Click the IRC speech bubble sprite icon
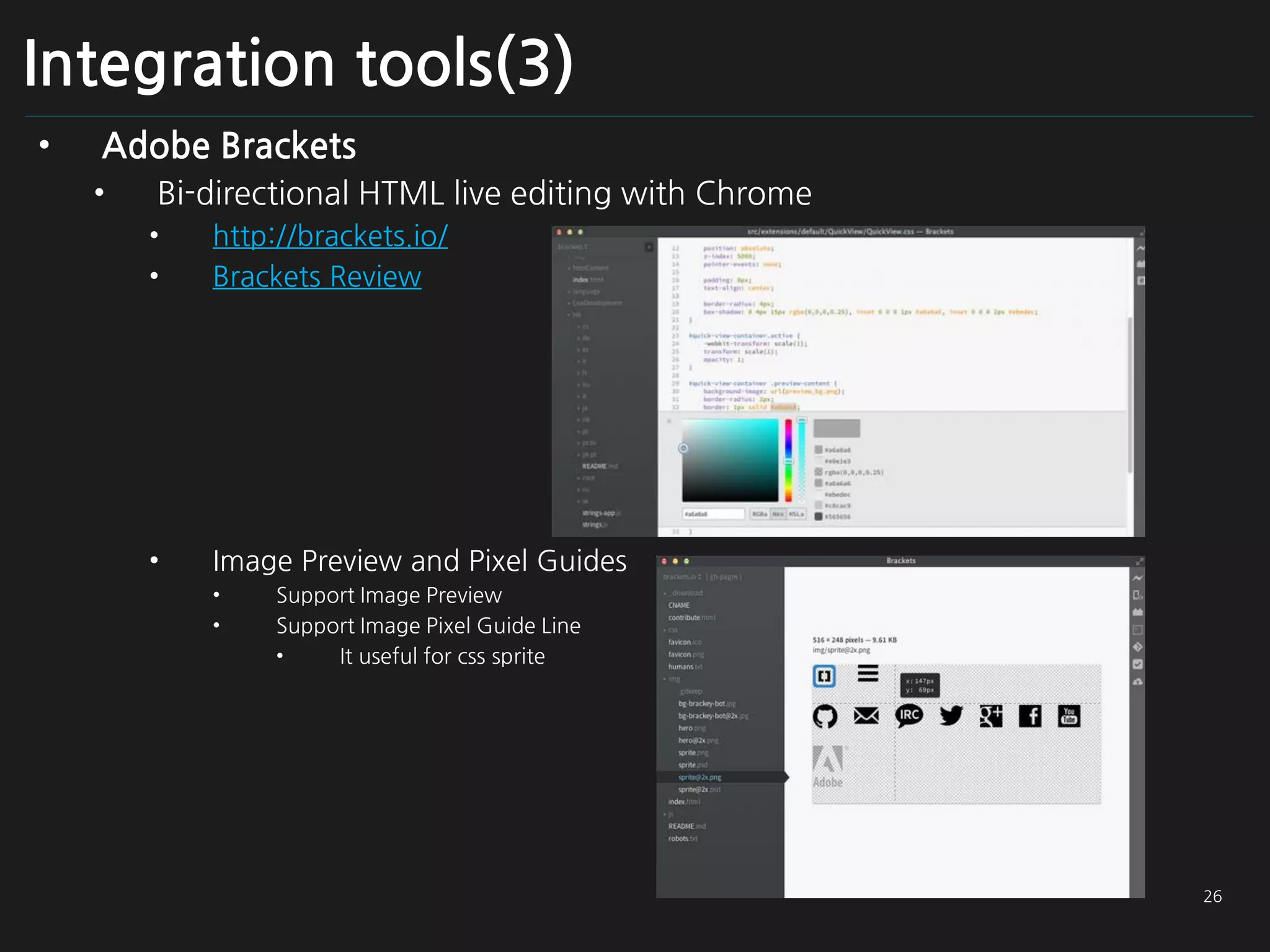The width and height of the screenshot is (1270, 952). coord(909,716)
